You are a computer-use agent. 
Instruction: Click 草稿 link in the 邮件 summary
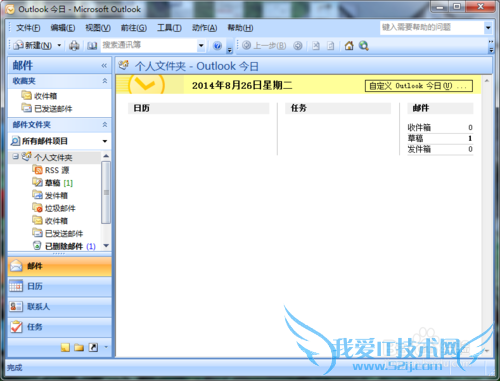415,138
